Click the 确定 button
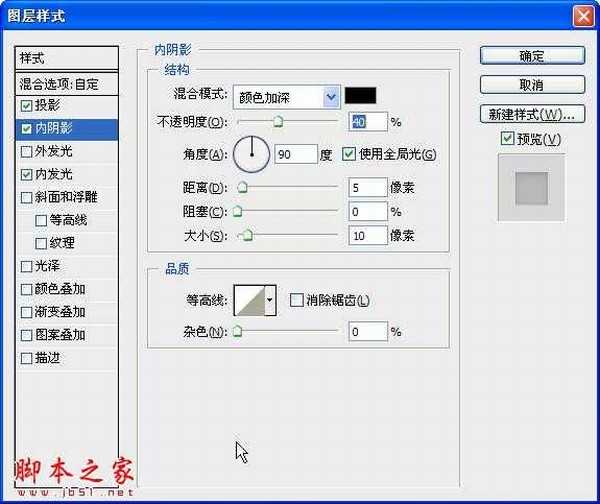This screenshot has width=600, height=504. (x=531, y=56)
